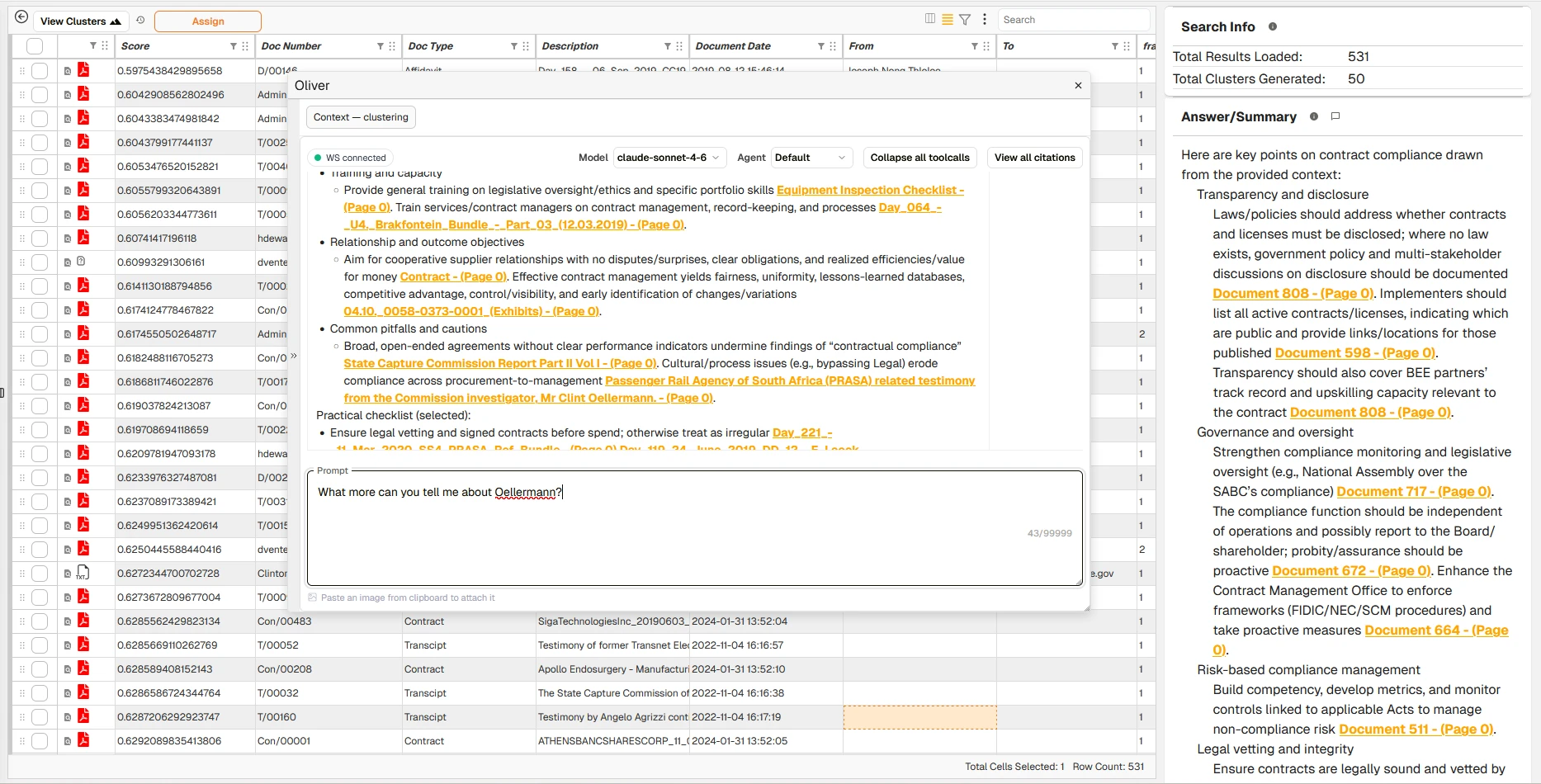Open State Capture Commission Report citation link
This screenshot has width=1541, height=784.
click(499, 363)
